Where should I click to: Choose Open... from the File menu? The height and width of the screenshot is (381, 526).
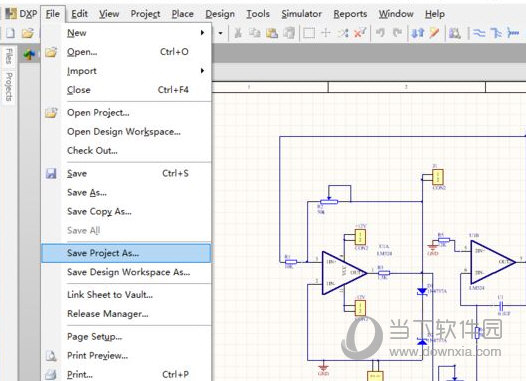tap(126, 52)
